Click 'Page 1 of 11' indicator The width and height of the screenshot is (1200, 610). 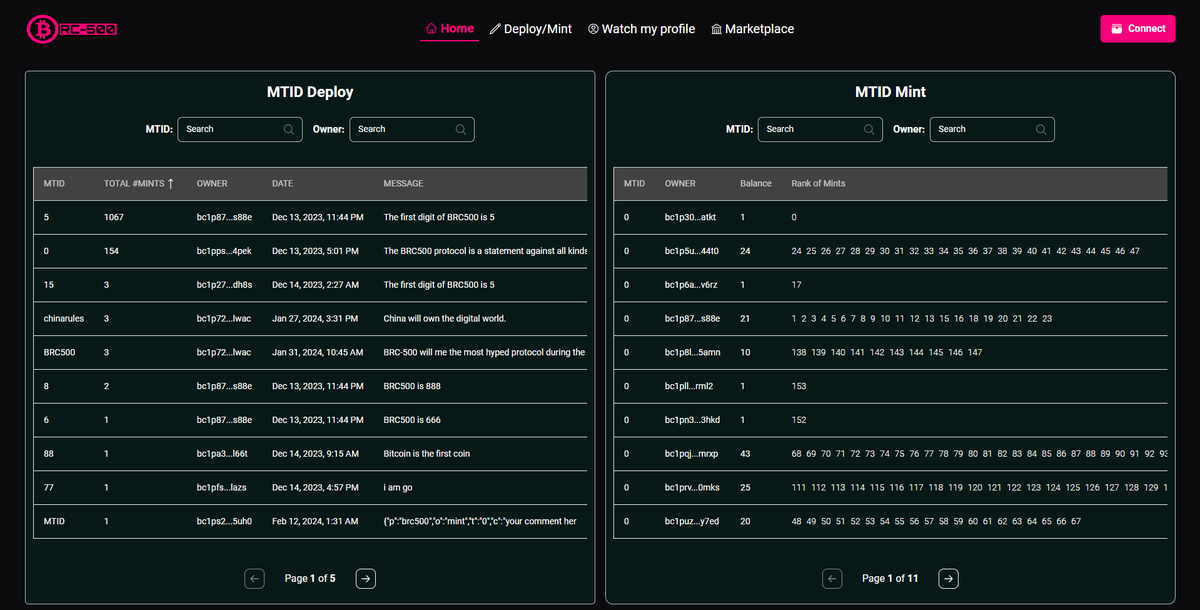pyautogui.click(x=890, y=578)
